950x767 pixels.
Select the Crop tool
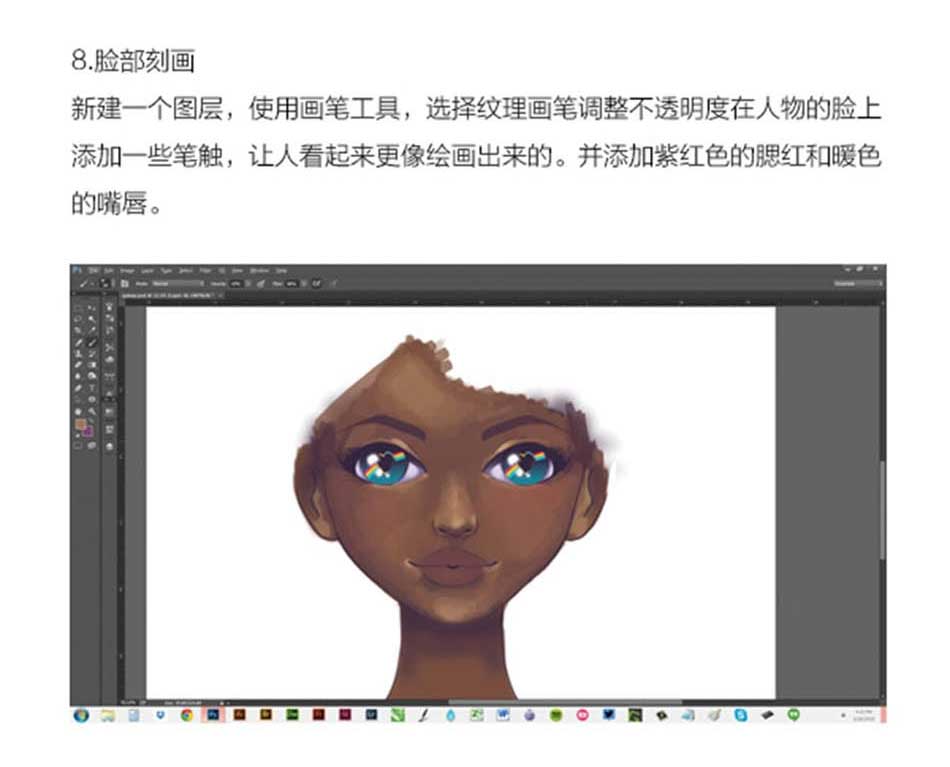78,330
